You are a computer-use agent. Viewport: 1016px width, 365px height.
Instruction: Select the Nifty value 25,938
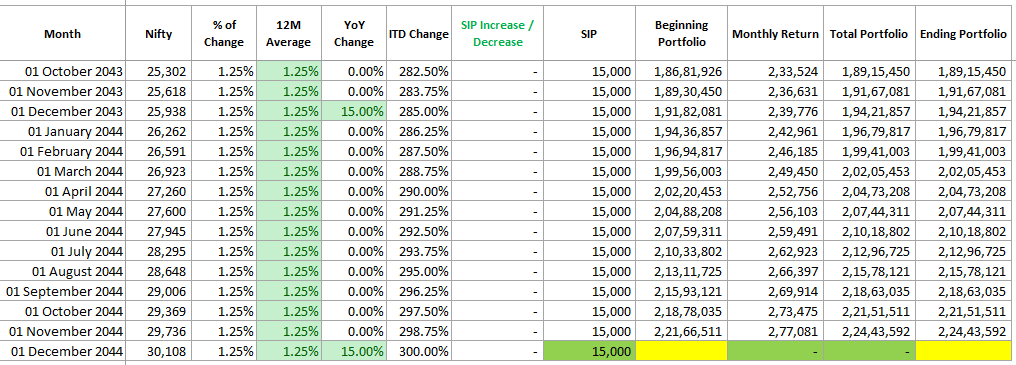click(159, 112)
